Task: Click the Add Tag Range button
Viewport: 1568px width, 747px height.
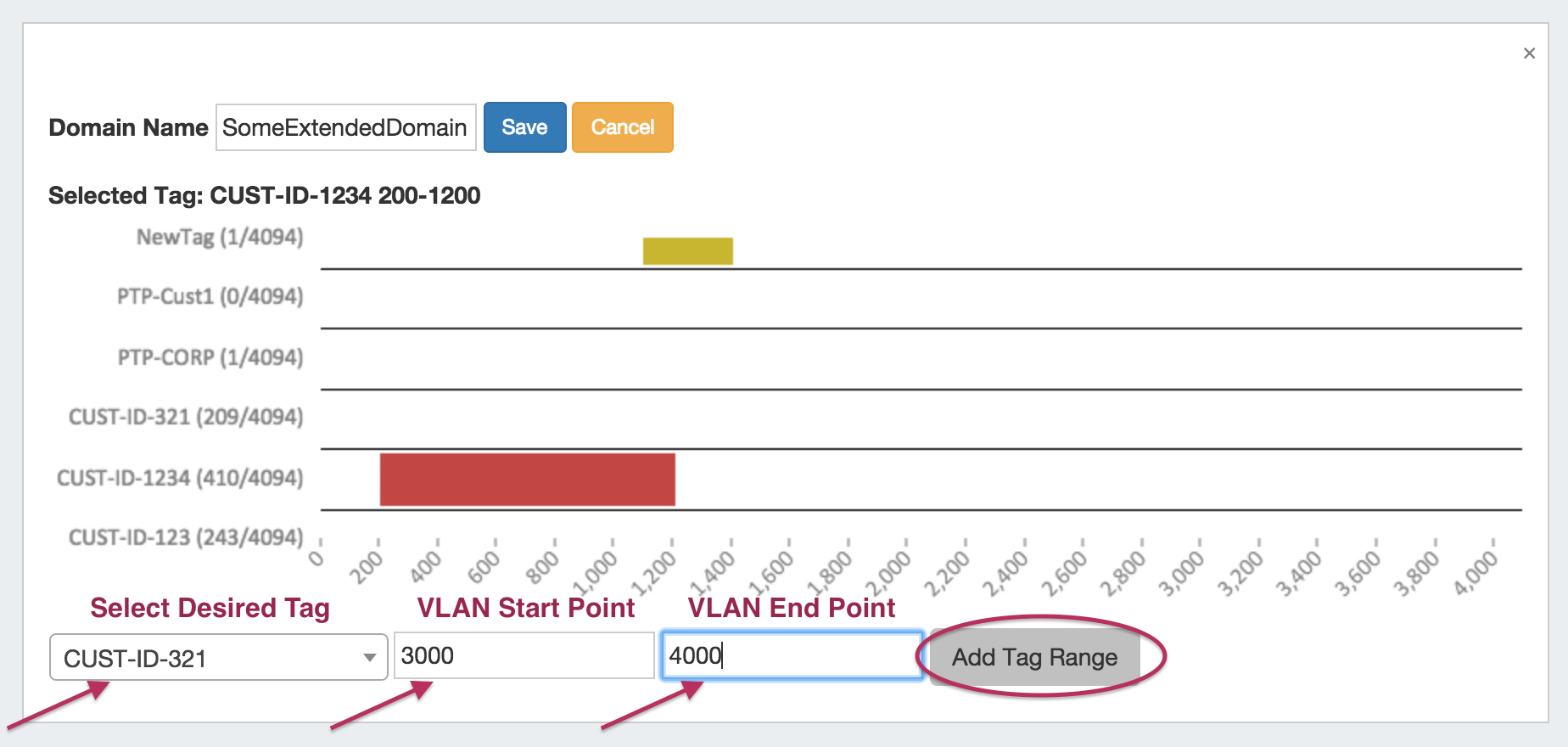Action: (1034, 657)
